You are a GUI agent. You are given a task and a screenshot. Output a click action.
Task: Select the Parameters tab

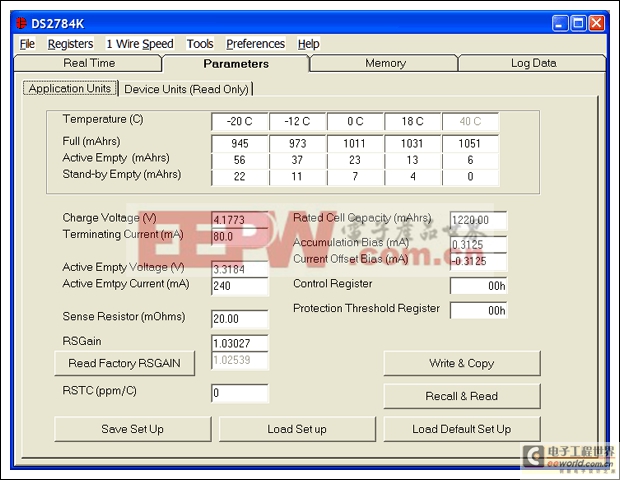236,64
